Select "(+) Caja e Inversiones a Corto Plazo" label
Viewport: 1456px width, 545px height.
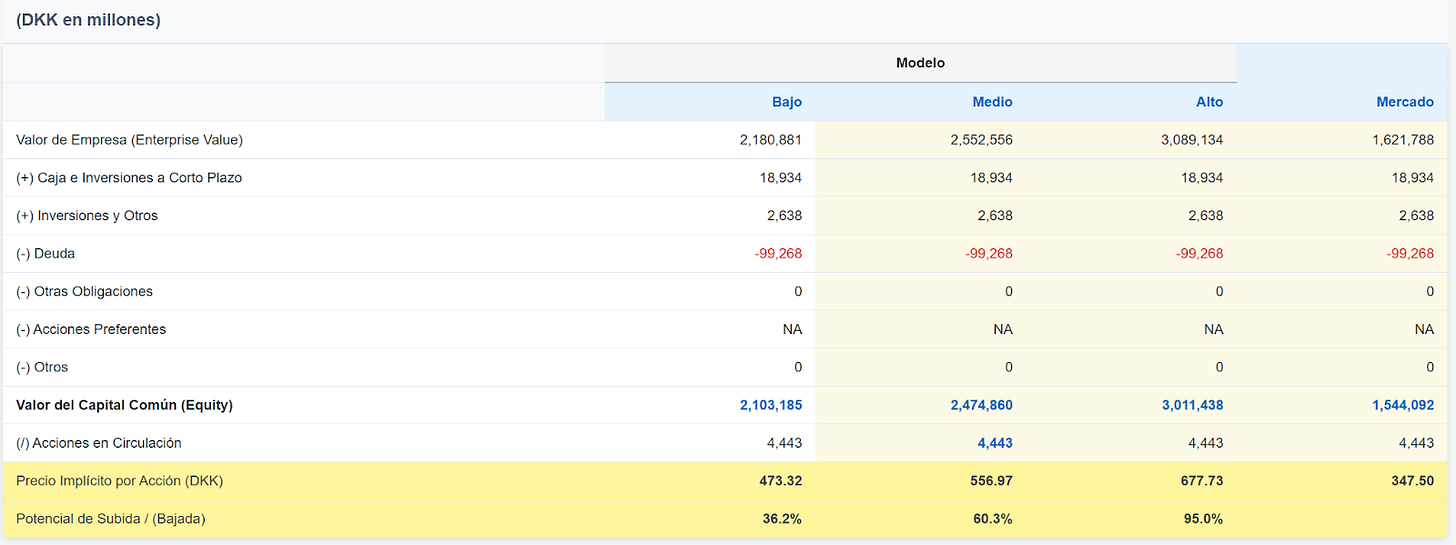(x=129, y=178)
